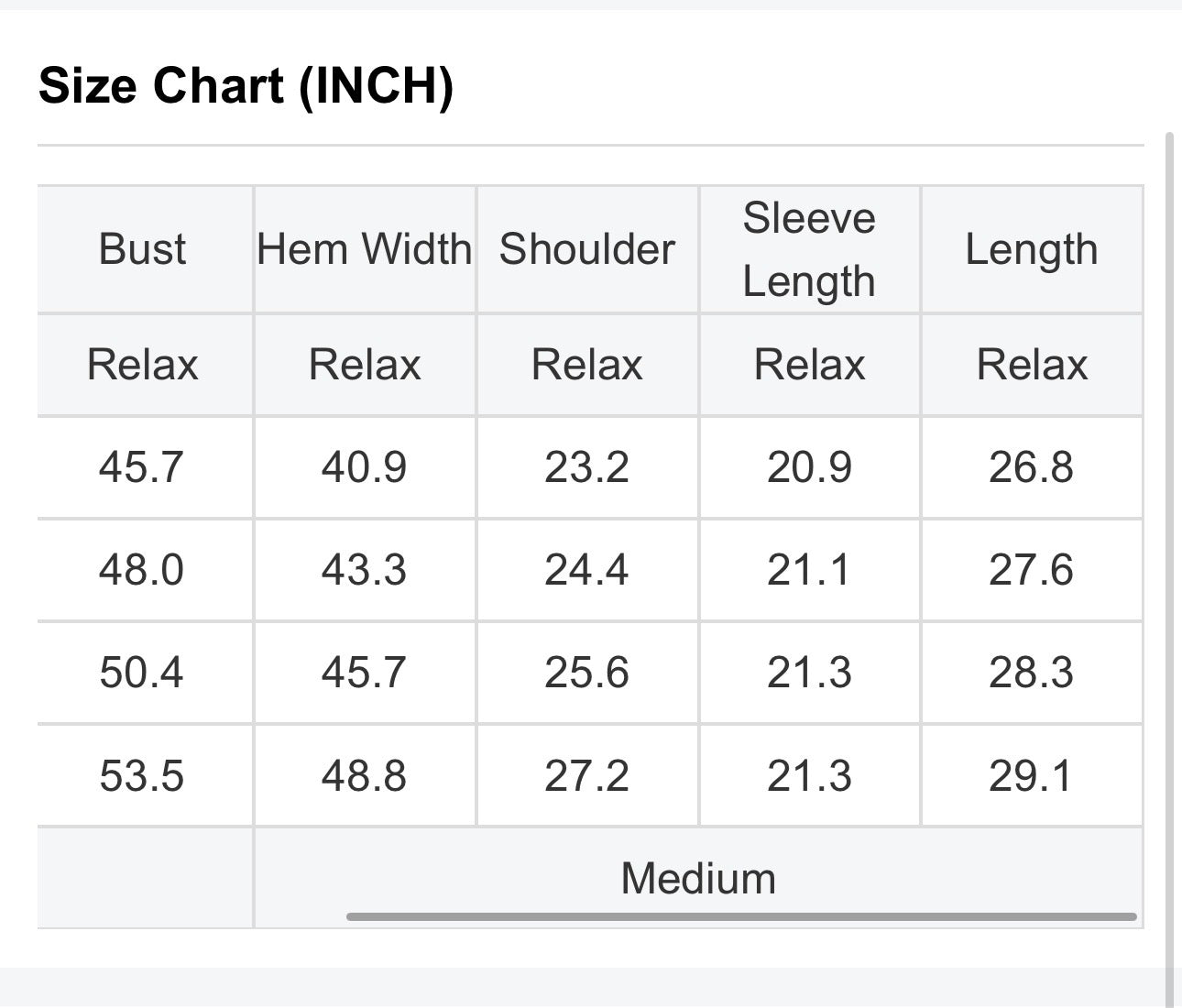Click the Relax cell under Bust

tap(142, 365)
